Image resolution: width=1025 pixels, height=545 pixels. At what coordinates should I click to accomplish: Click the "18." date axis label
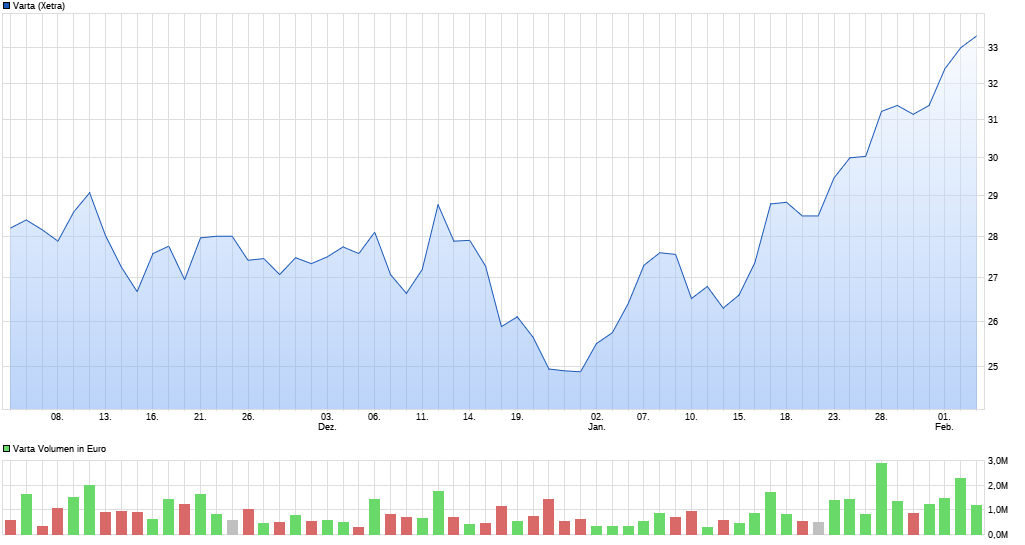click(786, 416)
